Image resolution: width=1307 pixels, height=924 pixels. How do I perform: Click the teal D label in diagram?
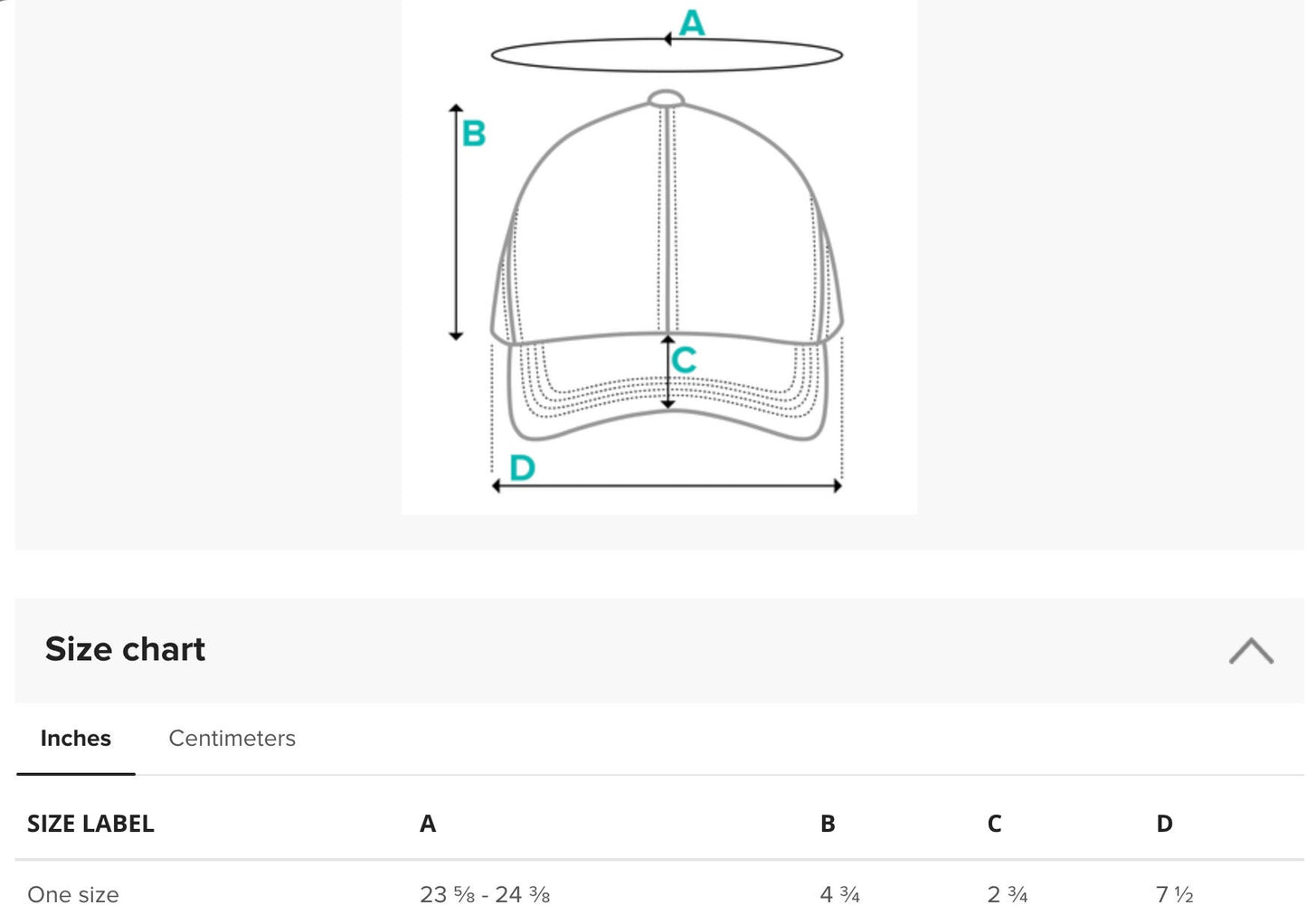tap(523, 467)
